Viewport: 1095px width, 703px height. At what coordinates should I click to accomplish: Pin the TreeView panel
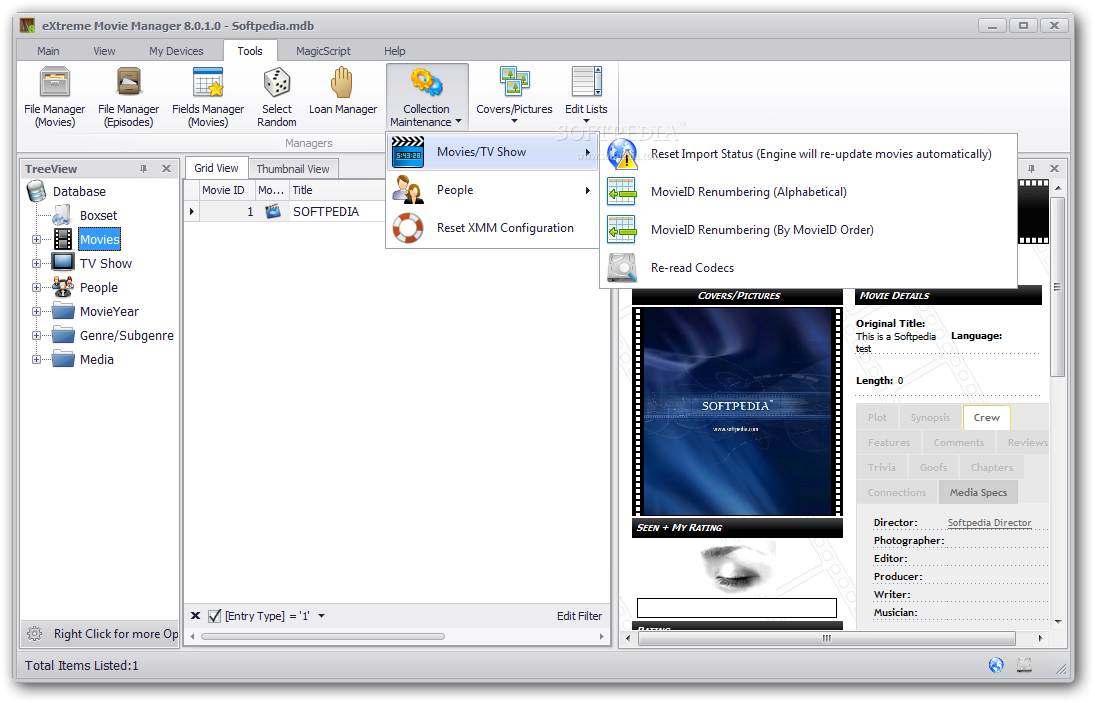pos(143,169)
